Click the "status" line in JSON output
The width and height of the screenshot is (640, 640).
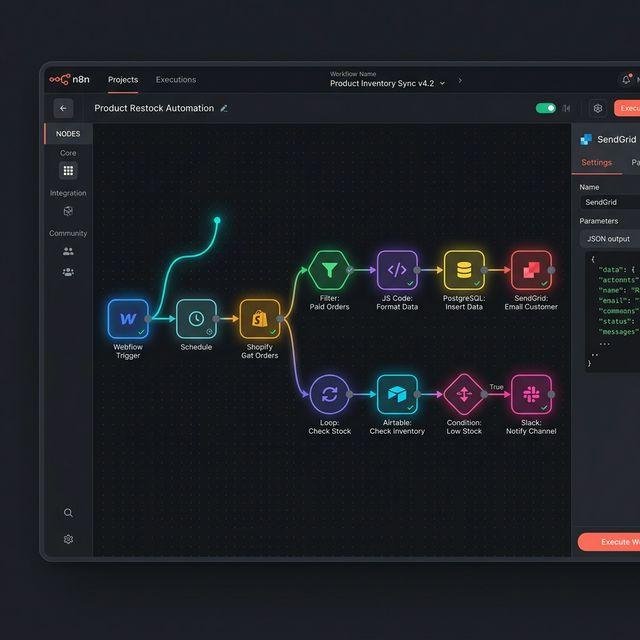click(617, 321)
